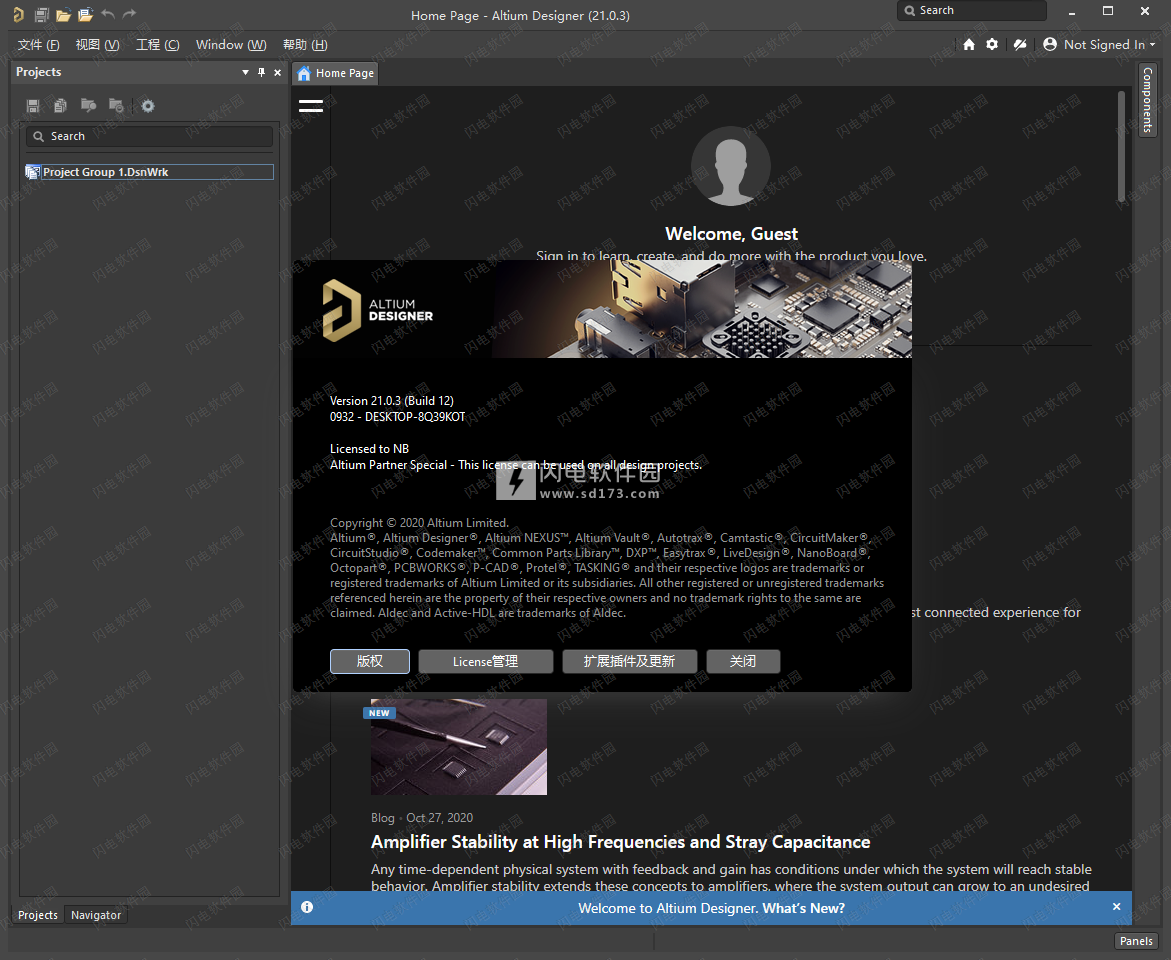Click the Home icon in top-right toolbar
The width and height of the screenshot is (1171, 960).
tap(969, 45)
